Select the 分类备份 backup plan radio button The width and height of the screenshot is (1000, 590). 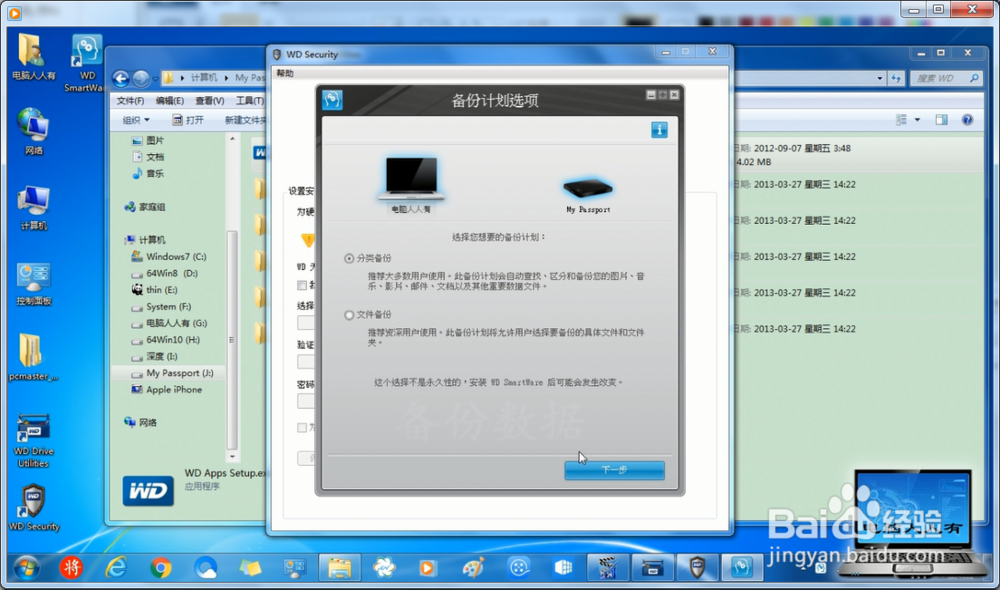(349, 258)
